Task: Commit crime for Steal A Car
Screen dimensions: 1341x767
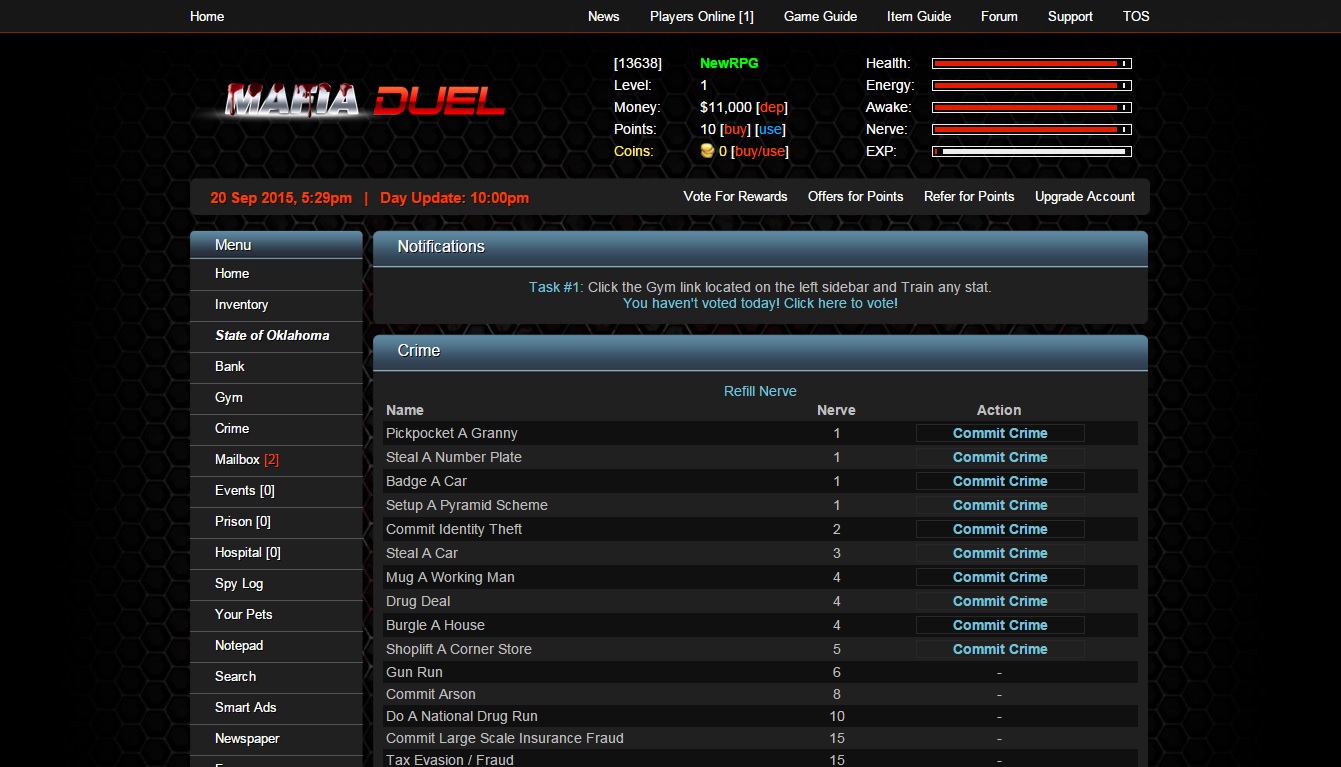Action: 1000,553
